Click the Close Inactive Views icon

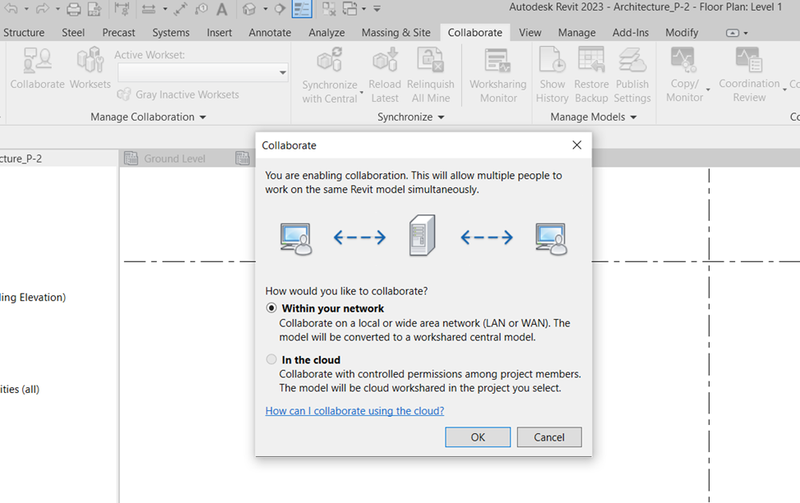(329, 9)
